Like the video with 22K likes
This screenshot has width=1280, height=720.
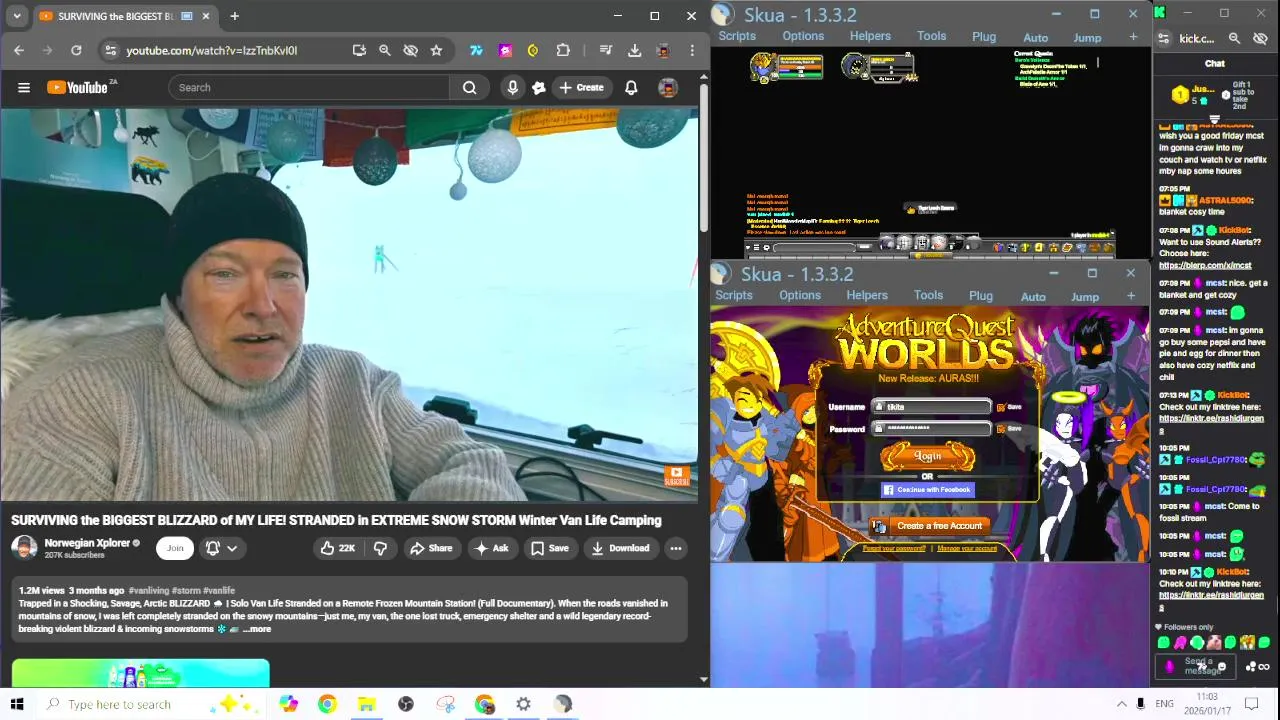click(337, 548)
